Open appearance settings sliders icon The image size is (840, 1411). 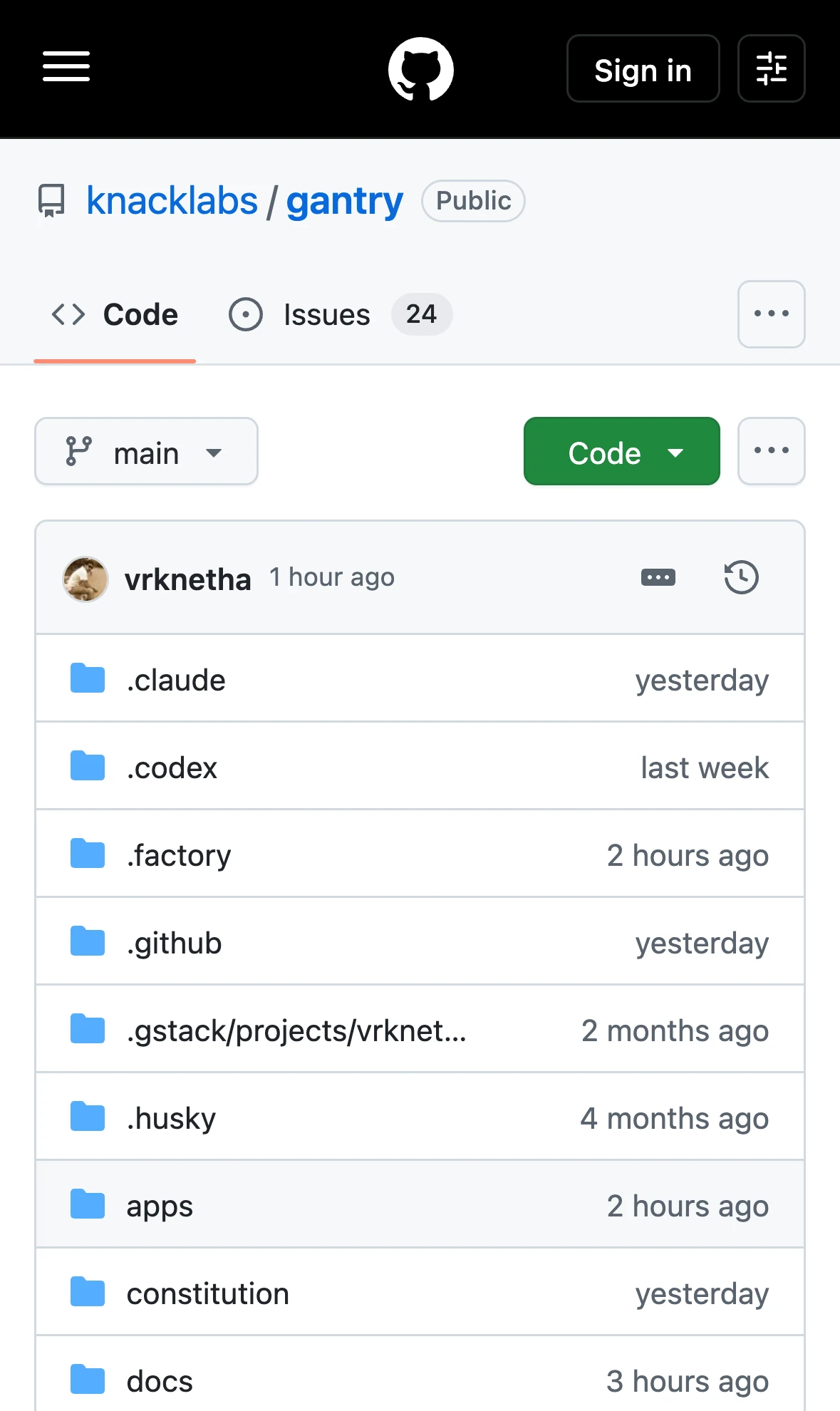pyautogui.click(x=771, y=69)
